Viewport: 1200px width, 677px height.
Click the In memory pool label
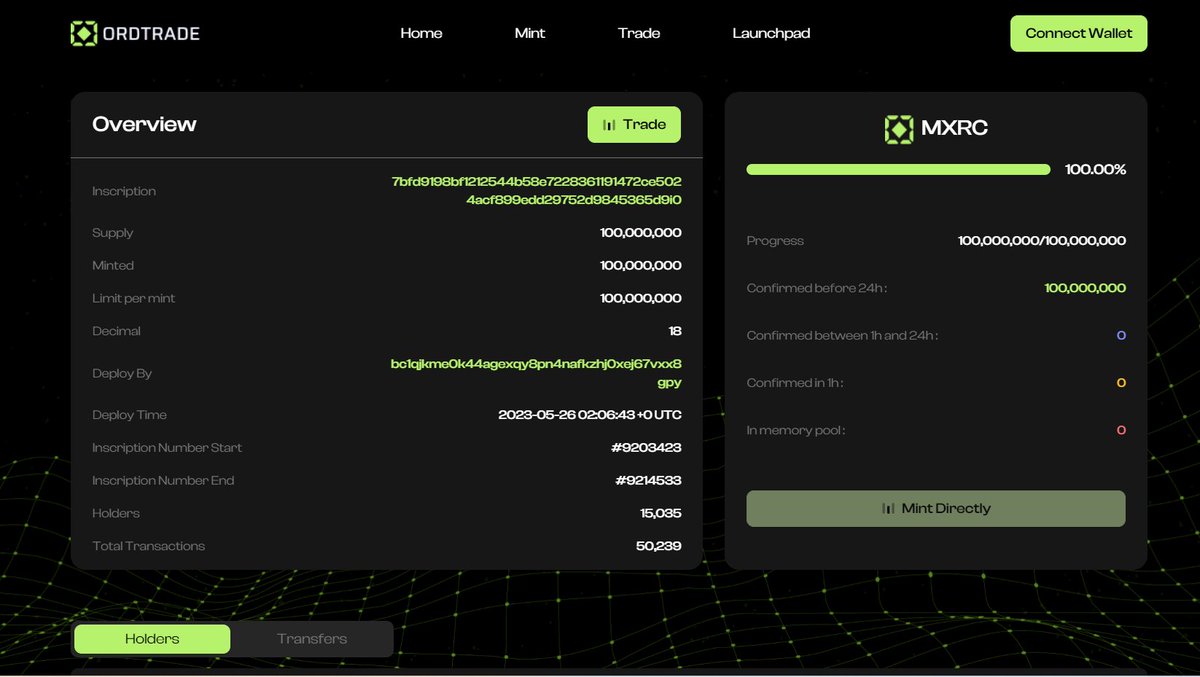pos(796,430)
